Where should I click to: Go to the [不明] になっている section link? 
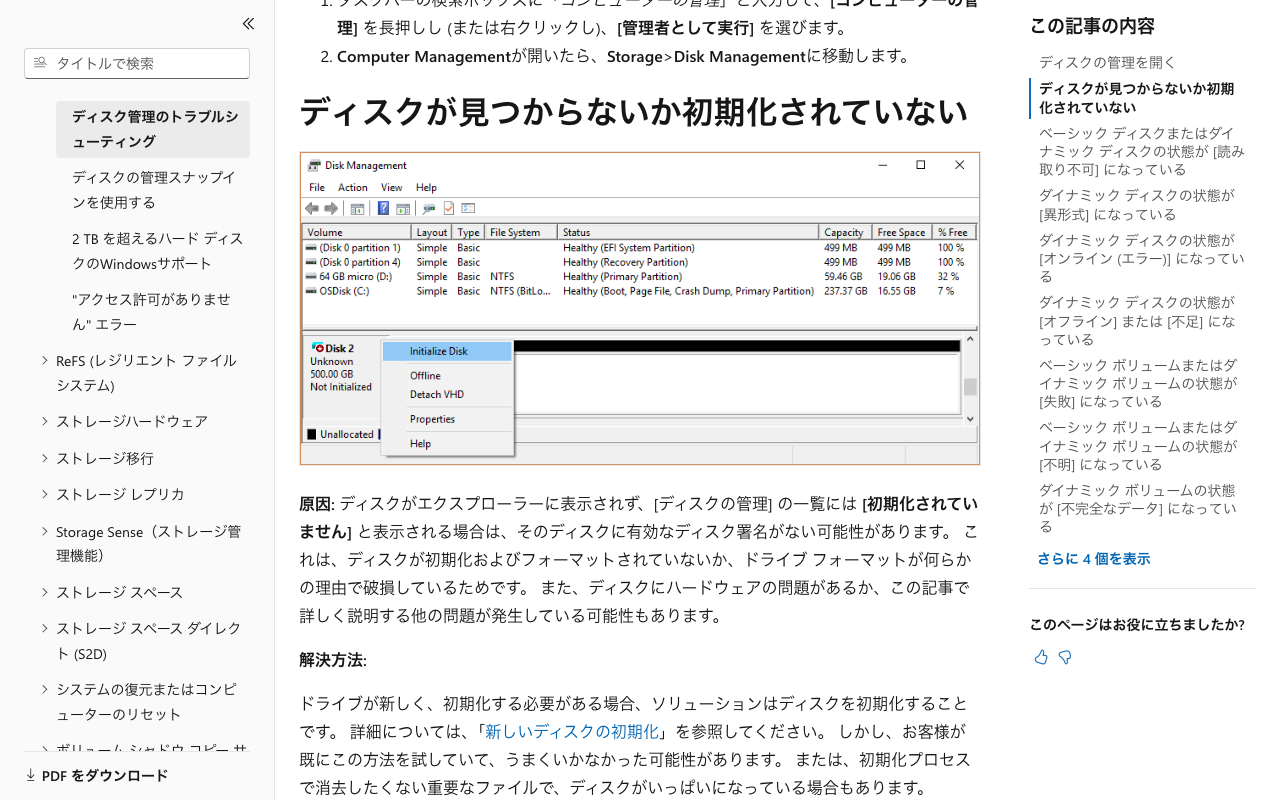coord(1138,446)
